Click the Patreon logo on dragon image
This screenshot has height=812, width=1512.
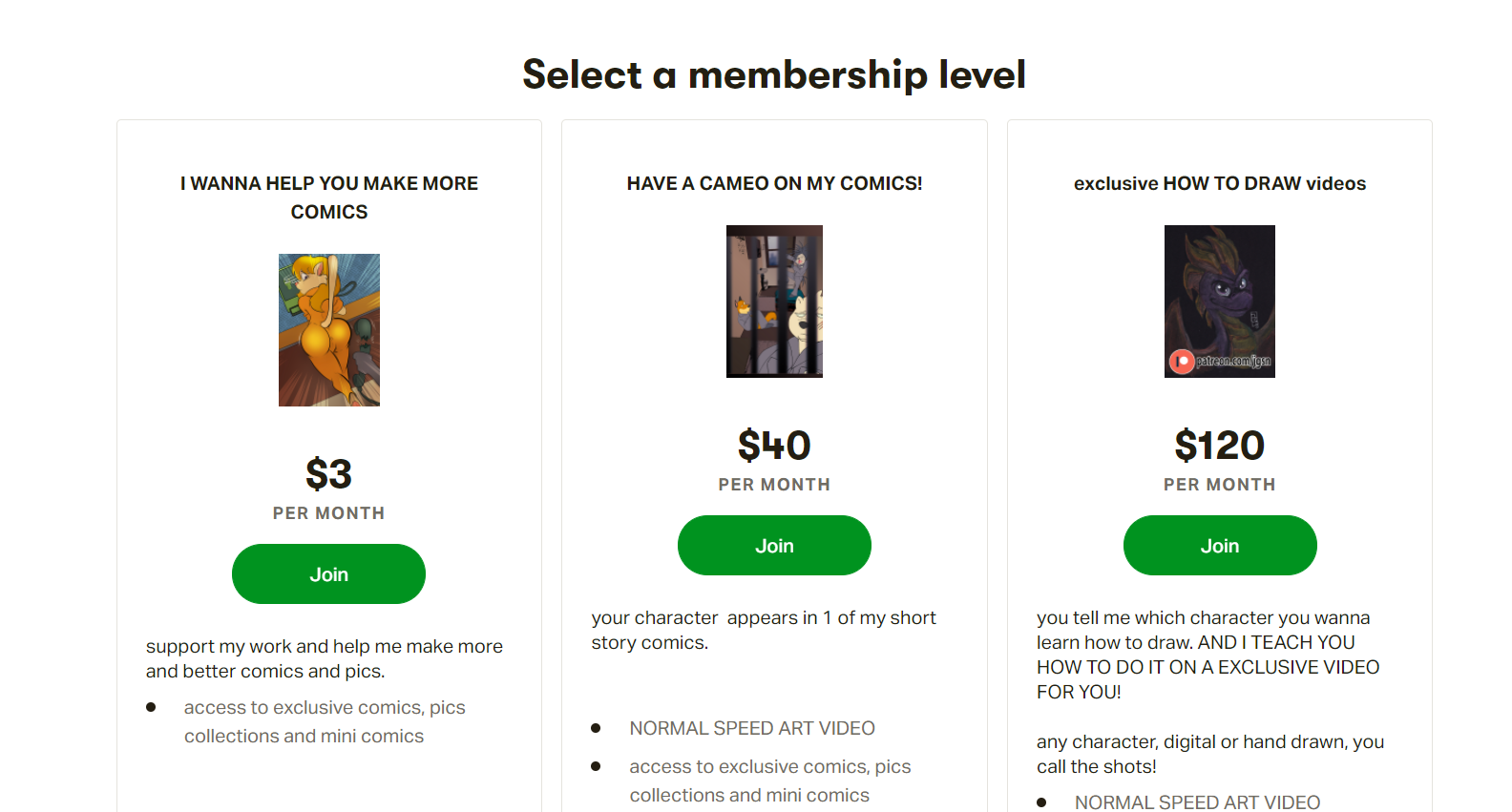[x=1182, y=362]
